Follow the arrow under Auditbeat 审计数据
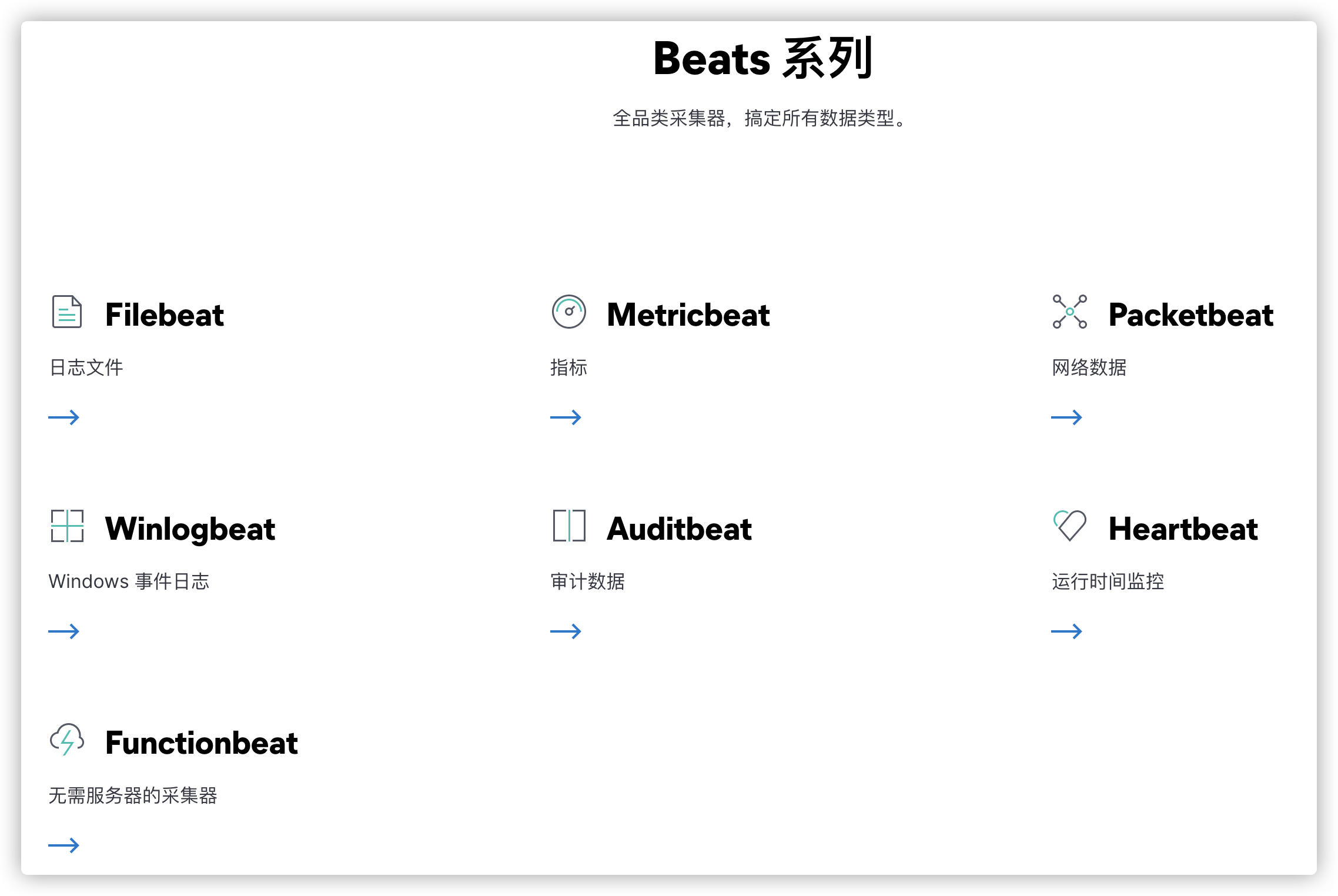Image resolution: width=1338 pixels, height=896 pixels. [x=566, y=631]
